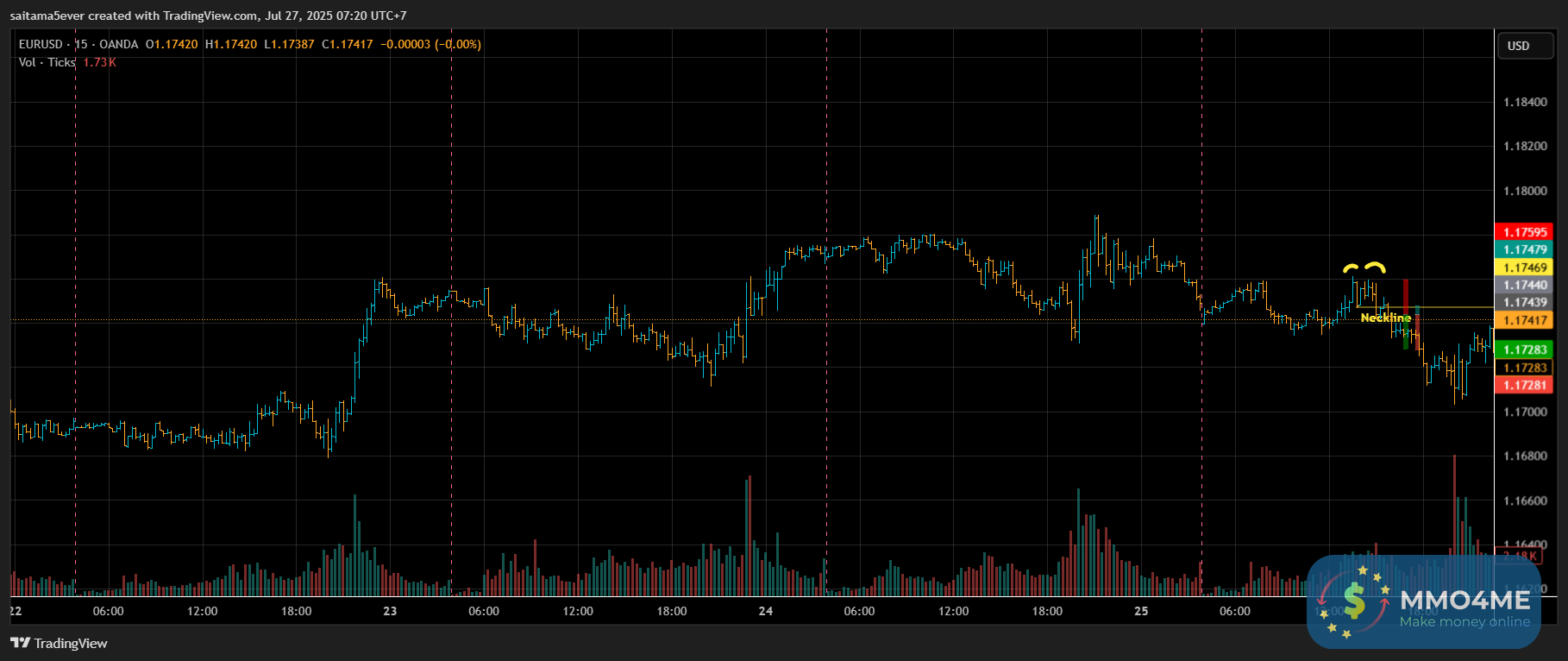Click the 1.18000 price axis label

click(1525, 191)
